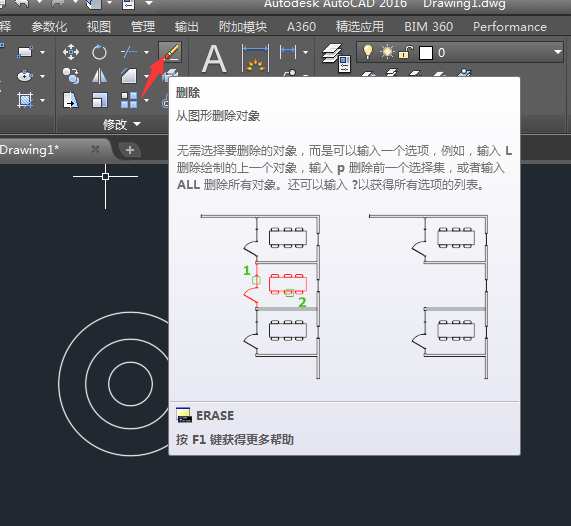Open Trim tool dropdown arrow
The width and height of the screenshot is (571, 526).
[146, 52]
